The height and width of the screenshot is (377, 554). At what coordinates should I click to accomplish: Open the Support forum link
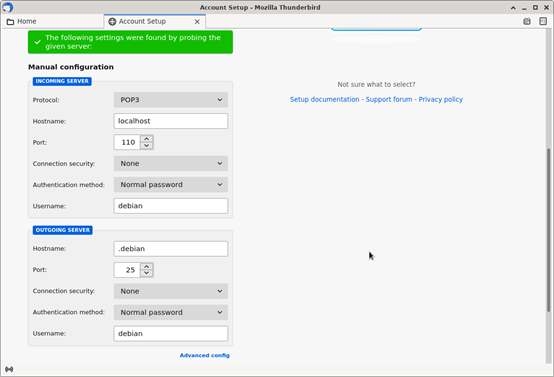[389, 99]
